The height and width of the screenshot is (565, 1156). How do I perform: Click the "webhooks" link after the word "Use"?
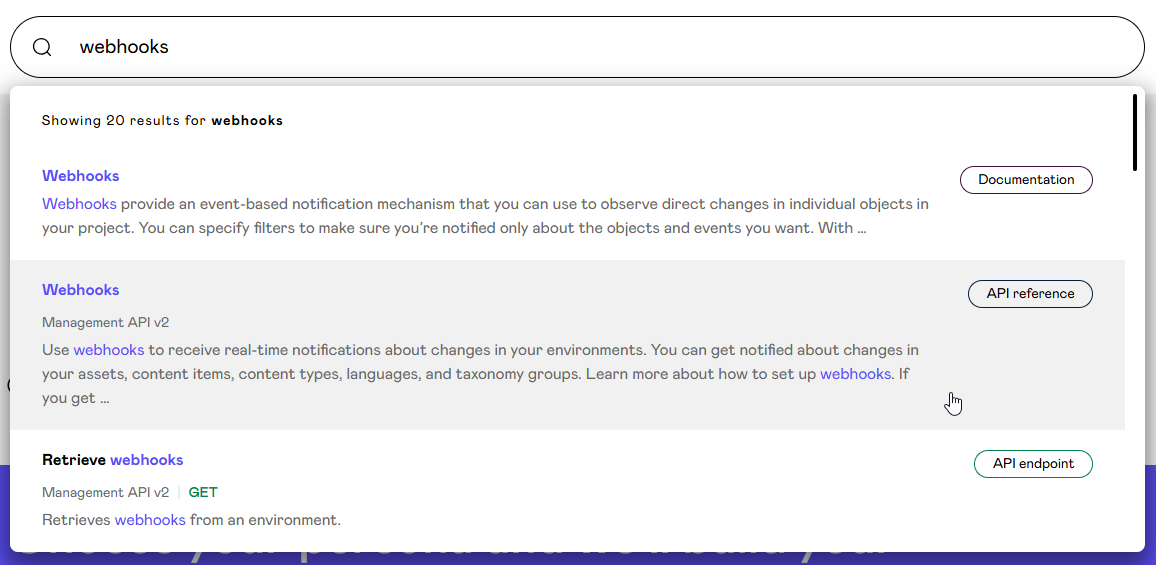109,350
